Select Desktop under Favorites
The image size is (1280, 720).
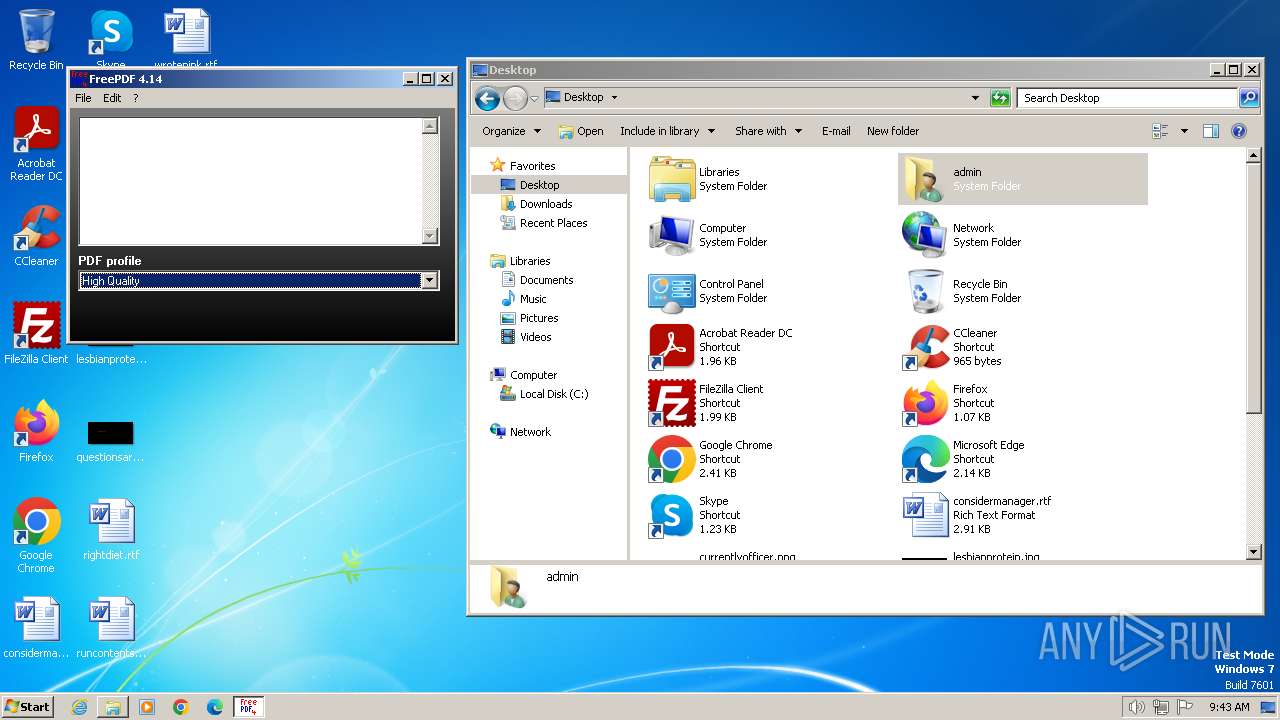[x=539, y=185]
